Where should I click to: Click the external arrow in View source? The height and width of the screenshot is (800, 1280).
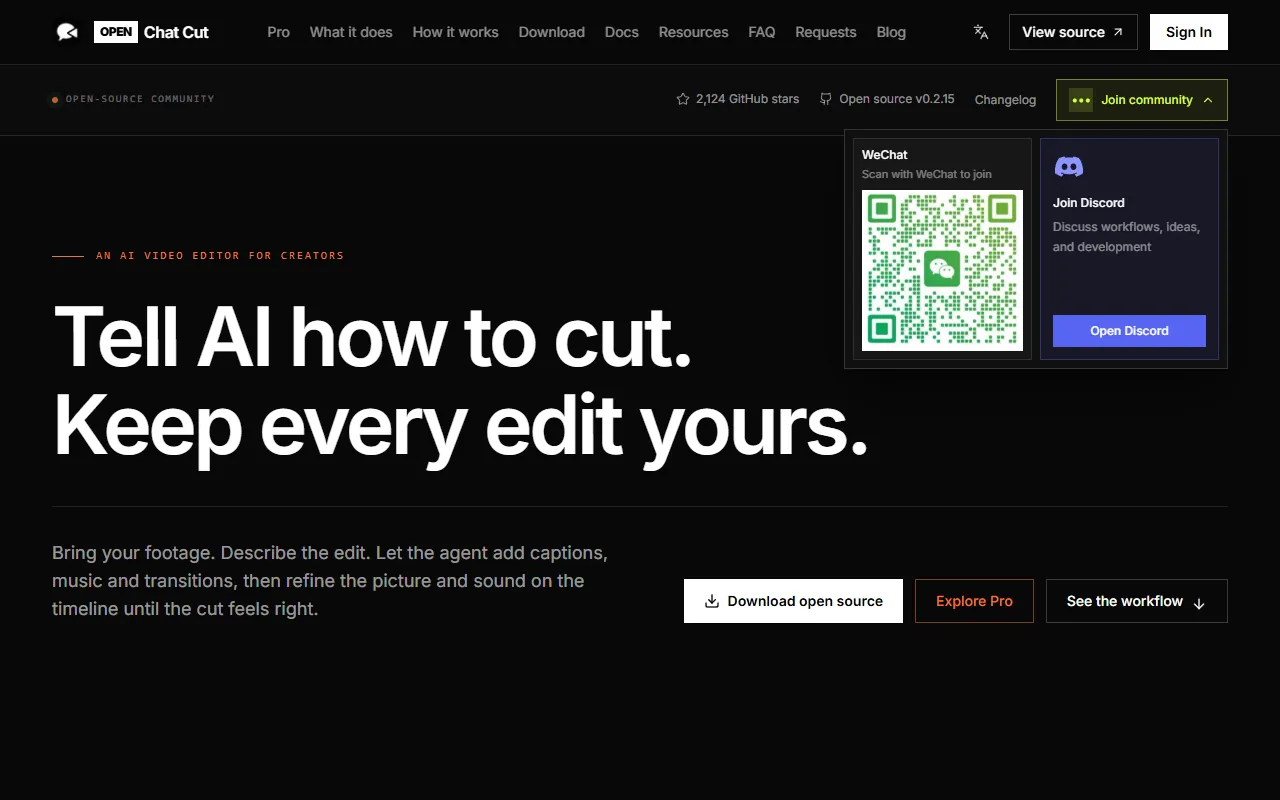[x=1118, y=32]
